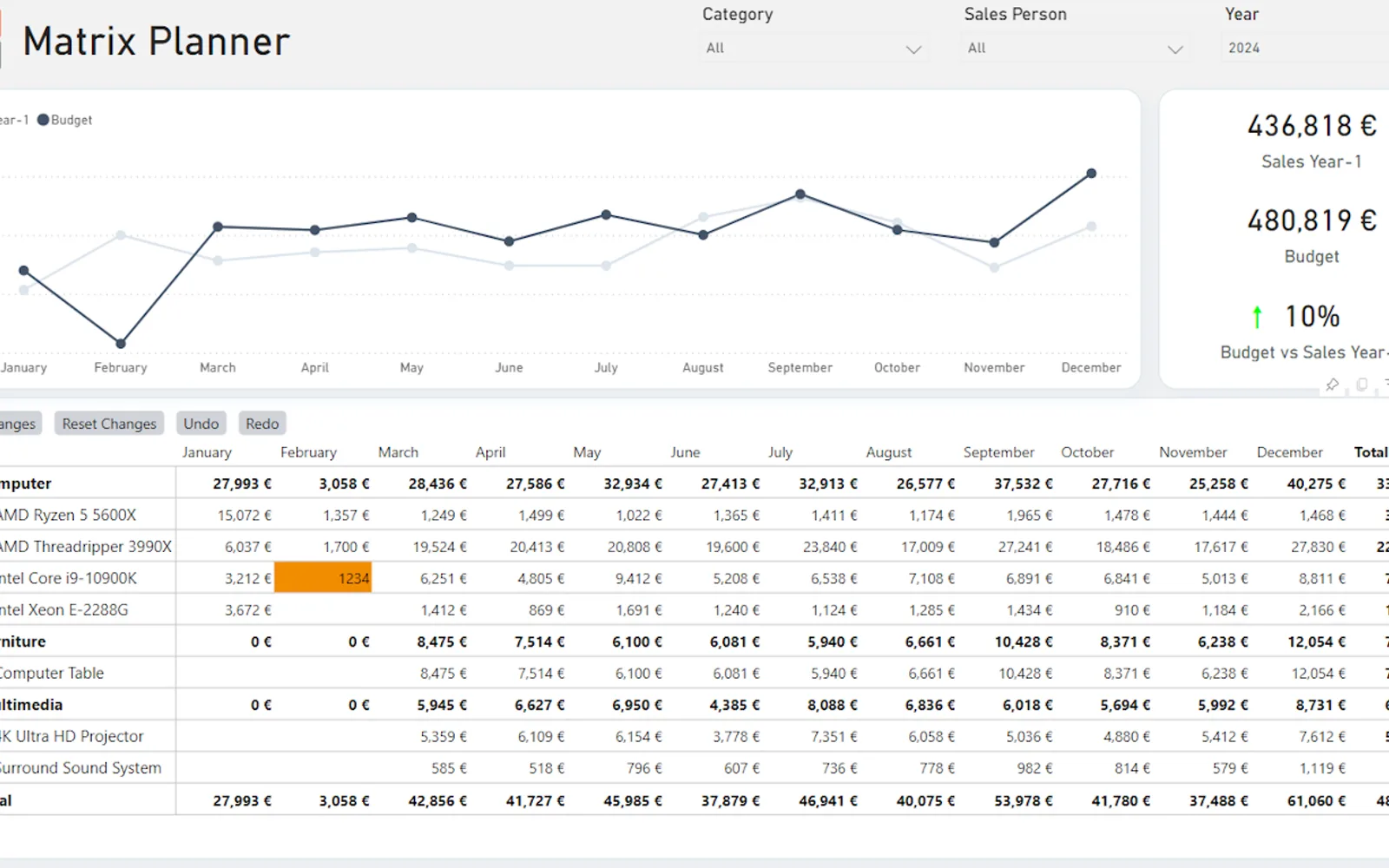Click the green up arrow beside 10%
Image resolution: width=1389 pixels, height=868 pixels.
pyautogui.click(x=1257, y=317)
